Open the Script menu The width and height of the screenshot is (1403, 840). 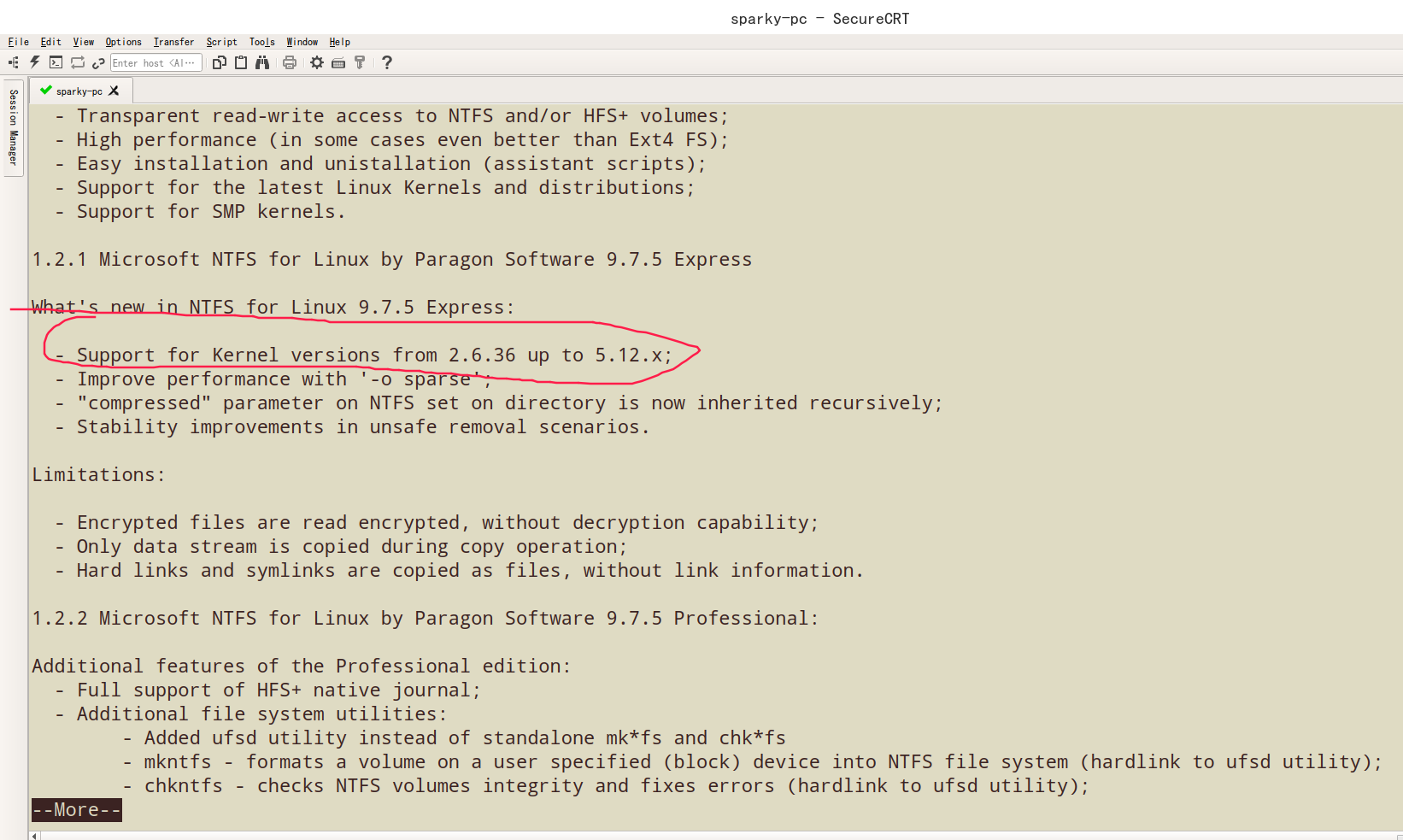tap(222, 42)
